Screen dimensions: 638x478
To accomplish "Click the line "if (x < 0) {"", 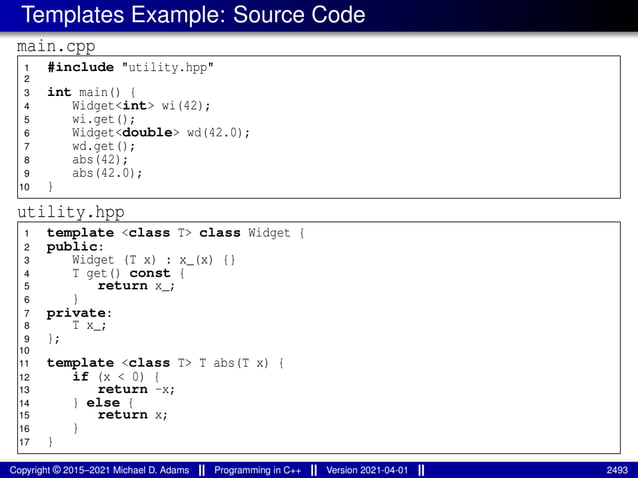I will [116, 376].
